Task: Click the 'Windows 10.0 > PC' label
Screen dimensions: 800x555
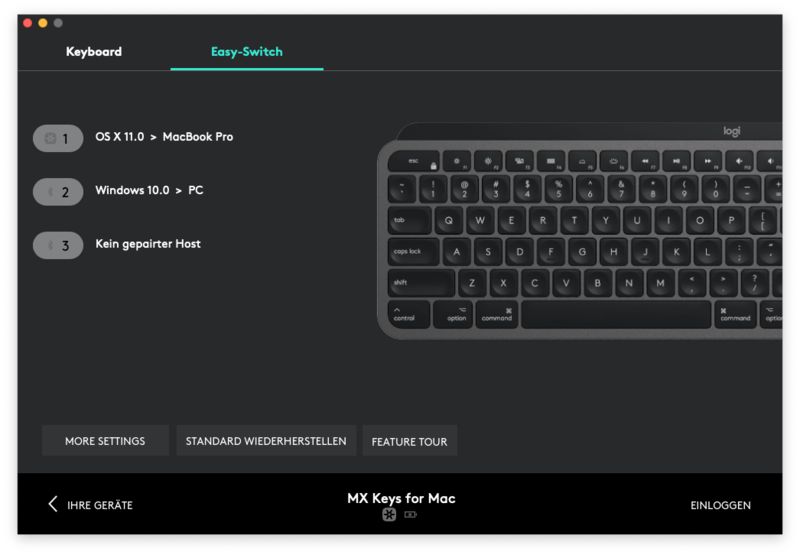Action: [149, 190]
